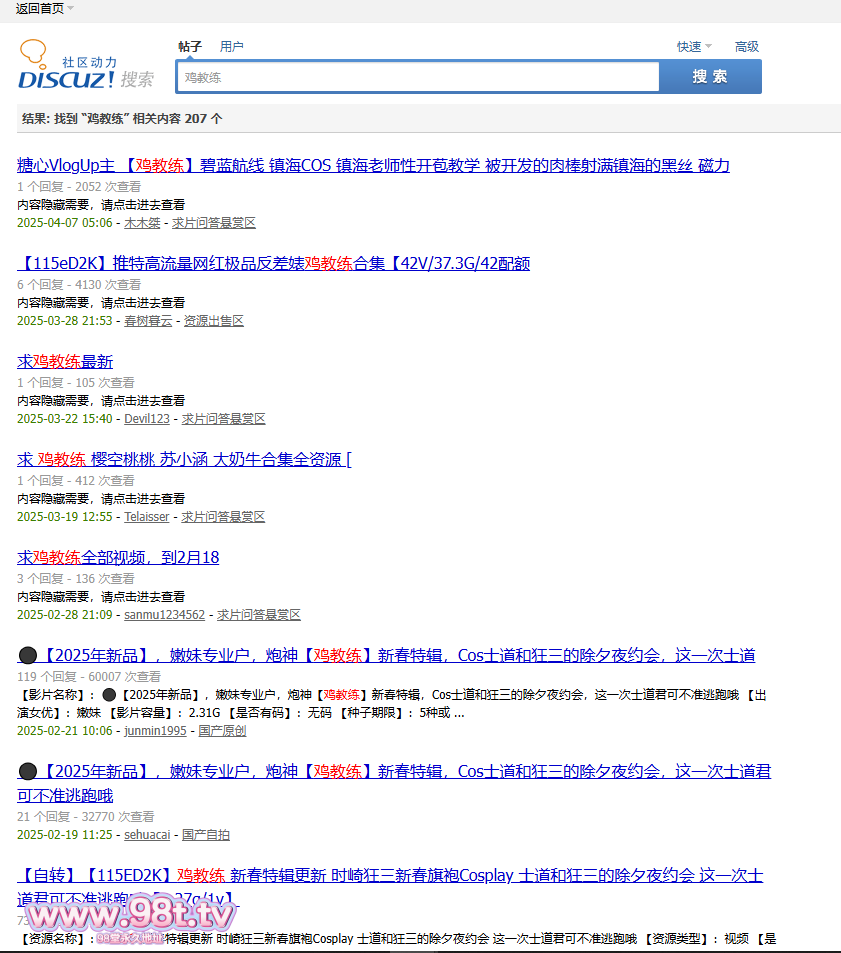The image size is (841, 953).
Task: Focus the search keyword input field
Action: [418, 77]
